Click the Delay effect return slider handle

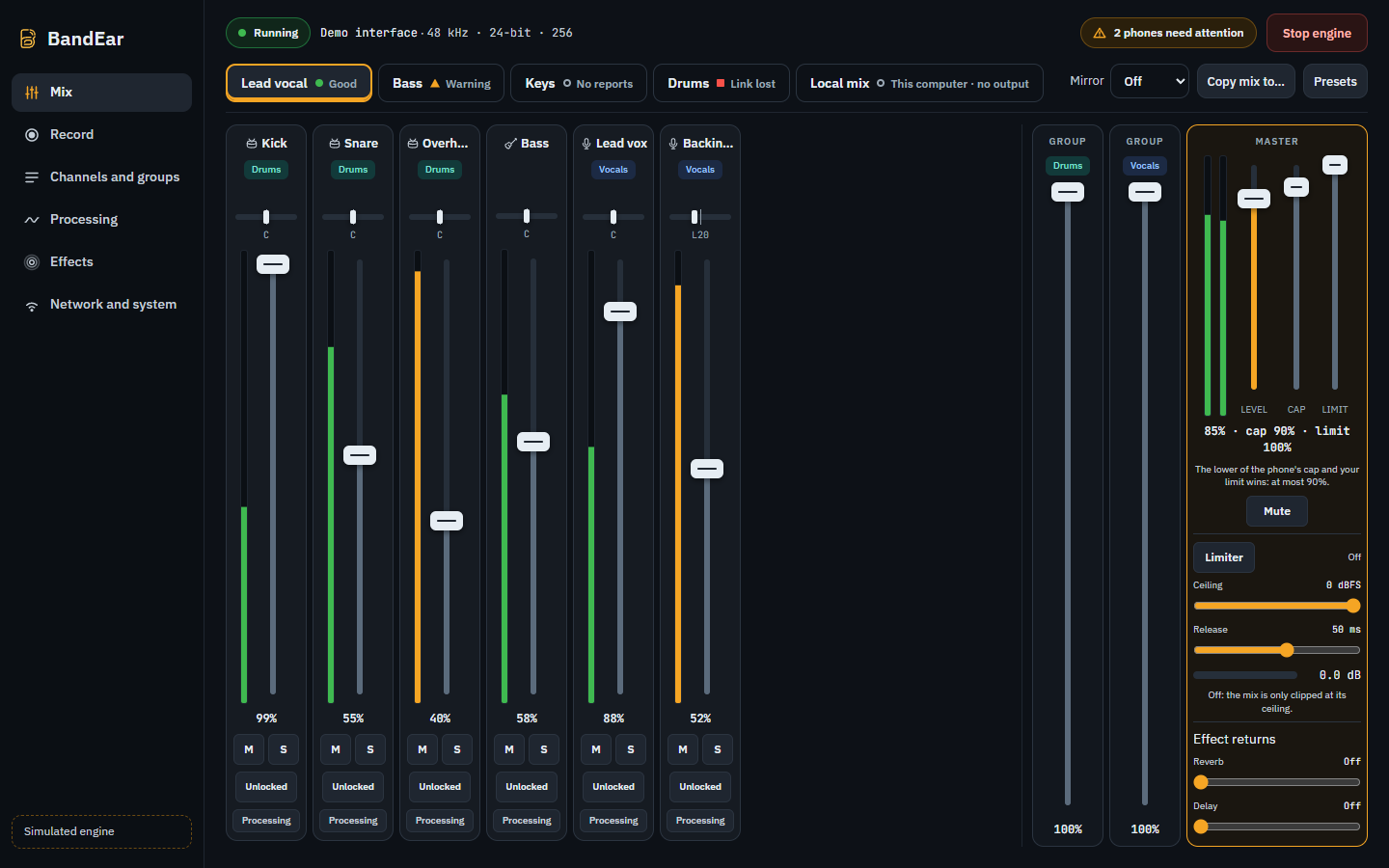click(x=1201, y=827)
